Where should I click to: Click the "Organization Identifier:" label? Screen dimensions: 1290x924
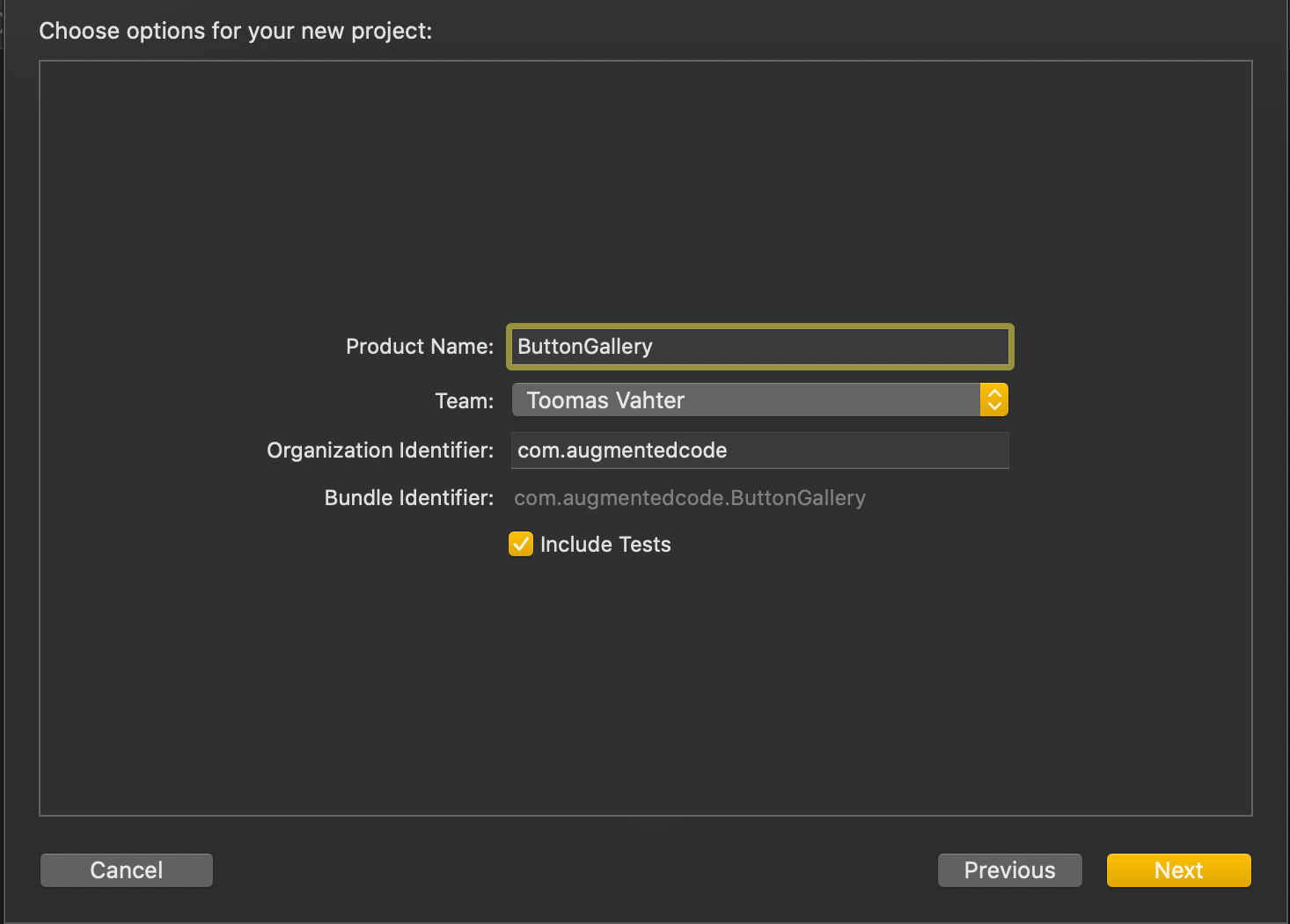(380, 451)
